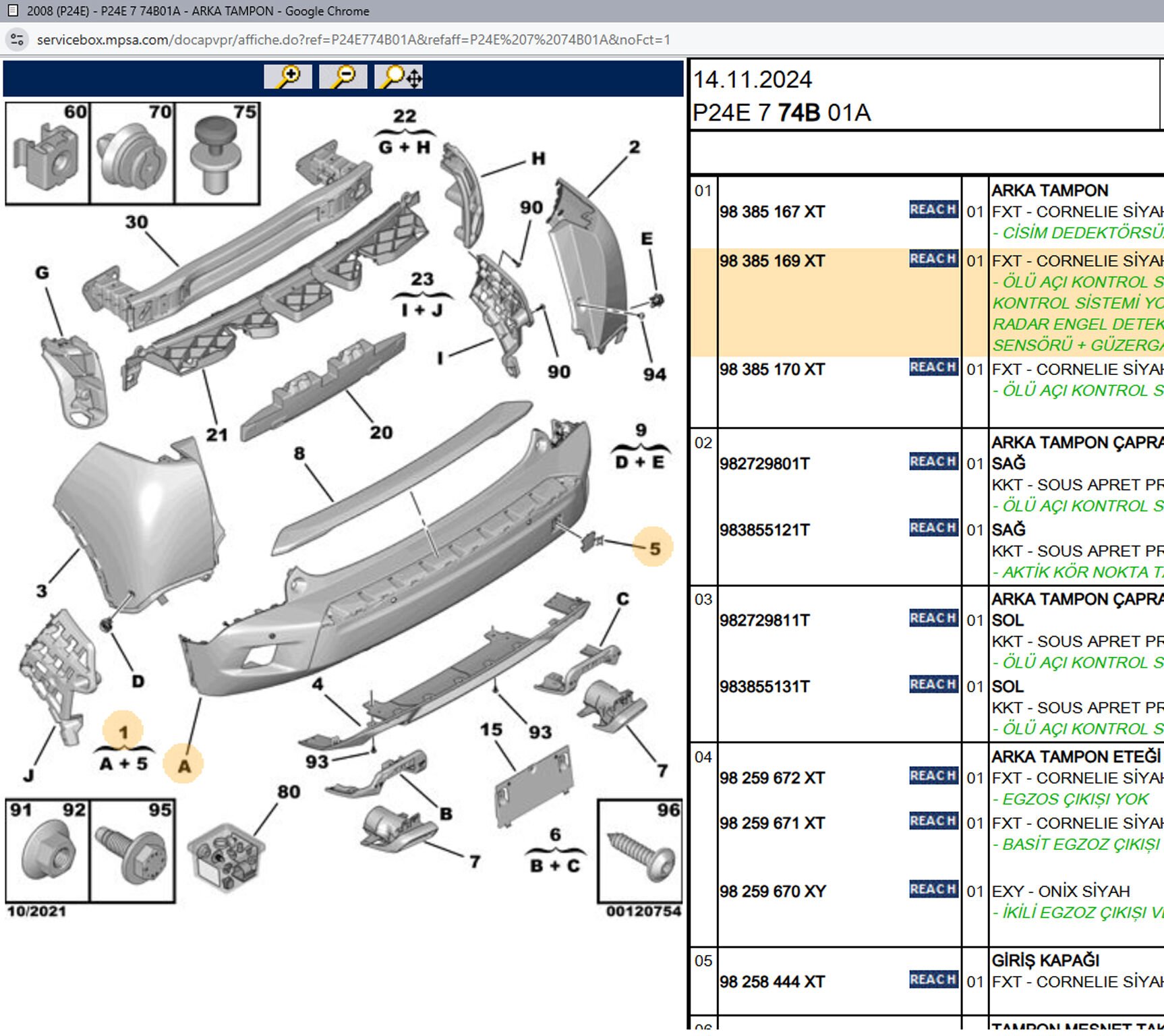
Task: Select part number 98 385 169 XT
Action: pos(772,261)
